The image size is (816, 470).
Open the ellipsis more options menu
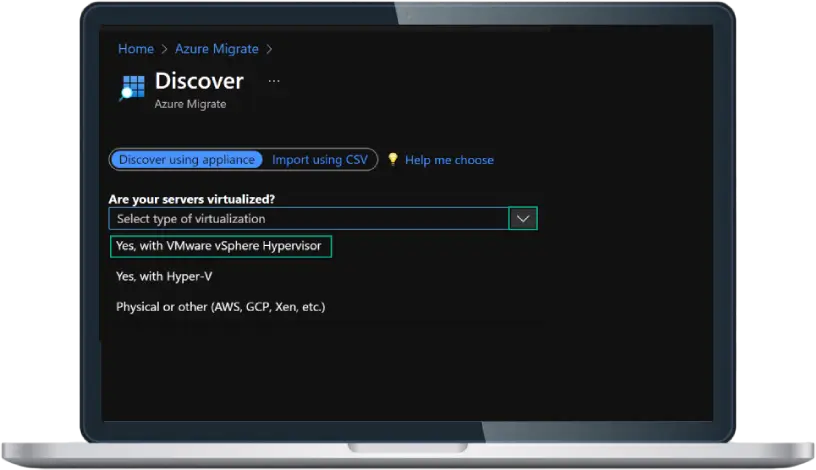274,81
